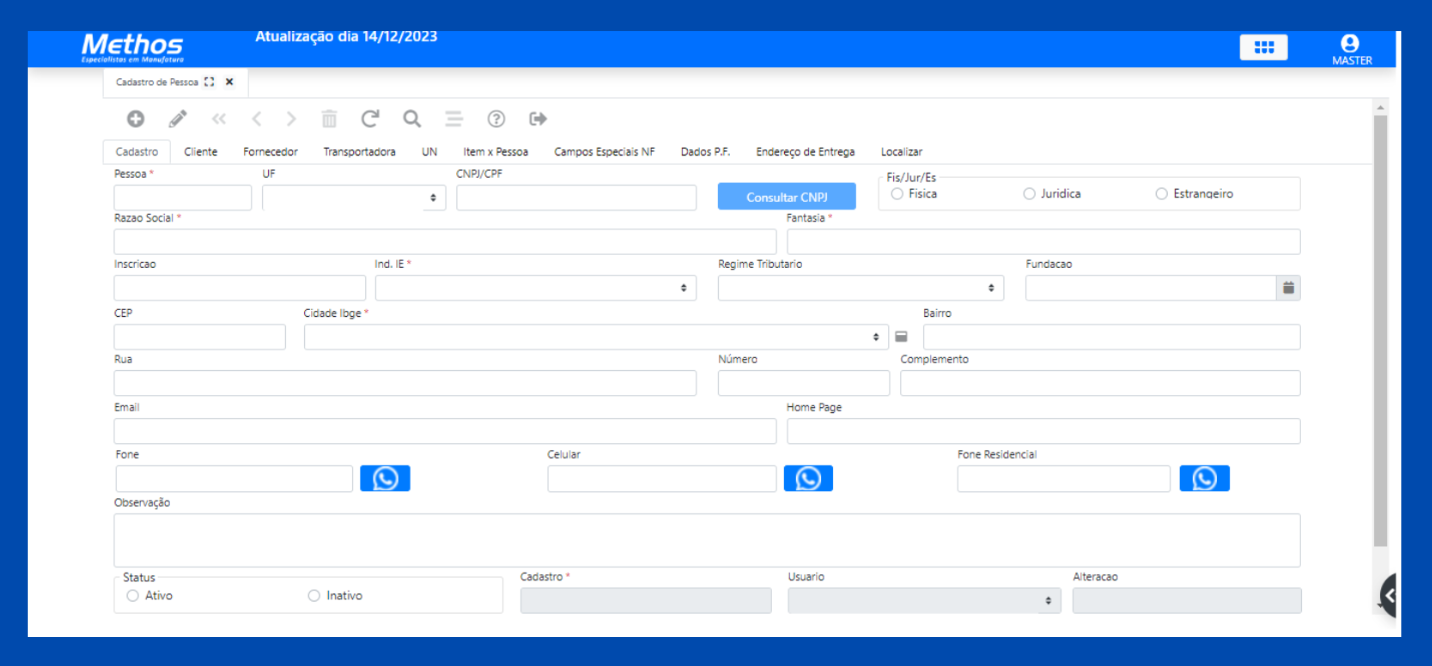Viewport: 1432px width, 666px height.
Task: Click WhatsApp button beside Fone Residencial
Action: point(1204,478)
